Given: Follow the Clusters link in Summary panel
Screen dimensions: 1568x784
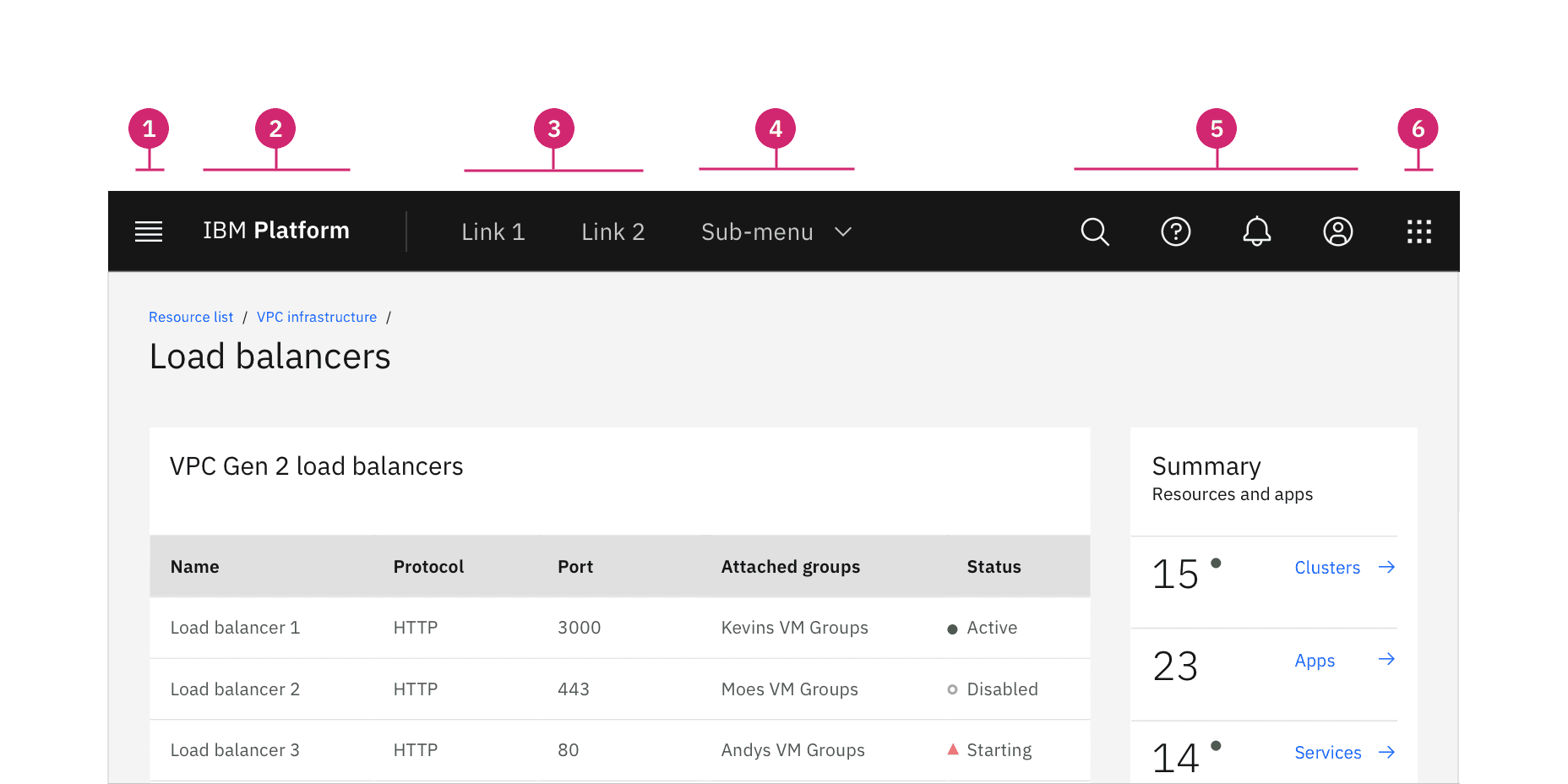Looking at the screenshot, I should coord(1327,567).
